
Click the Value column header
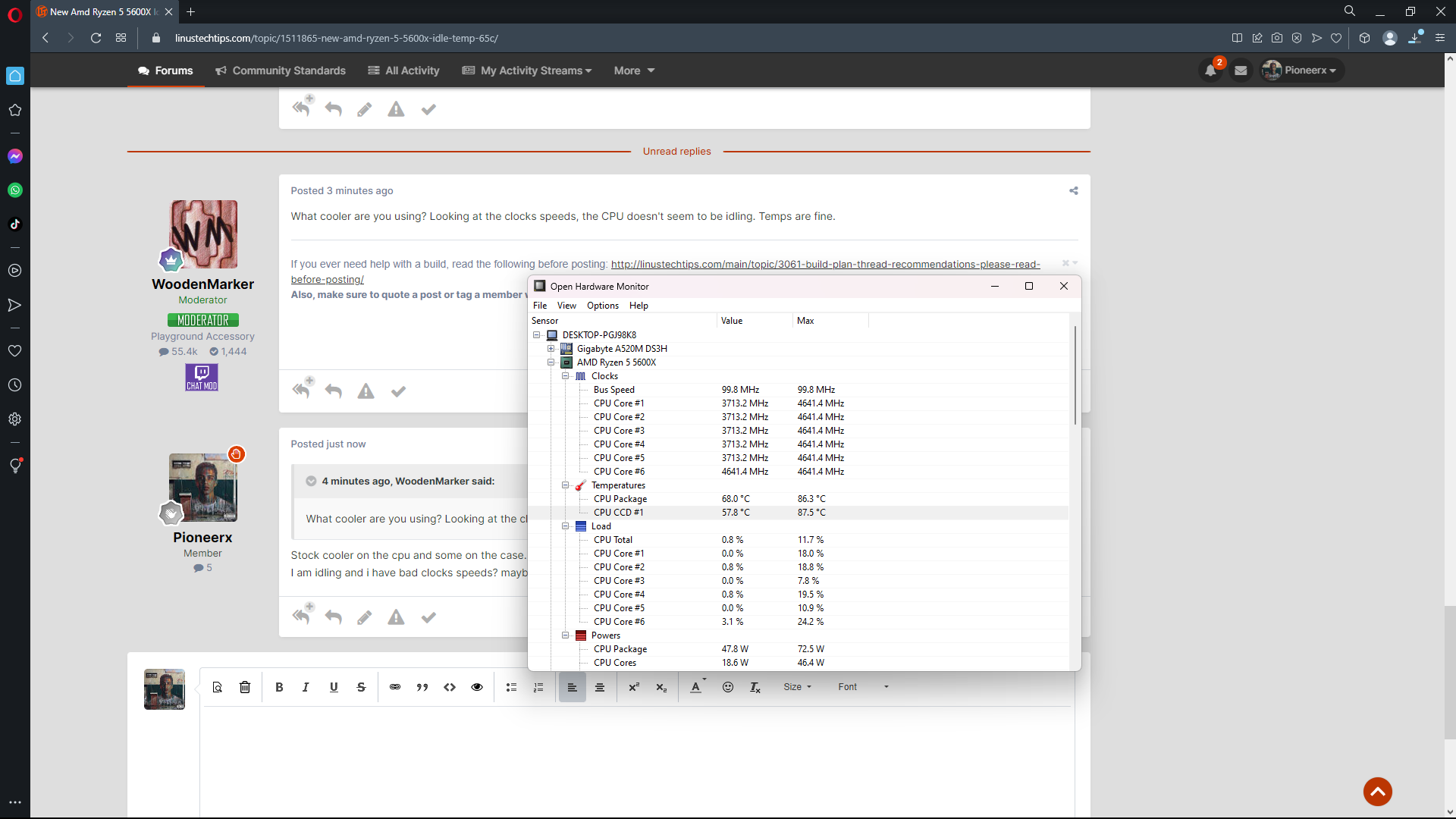[755, 321]
